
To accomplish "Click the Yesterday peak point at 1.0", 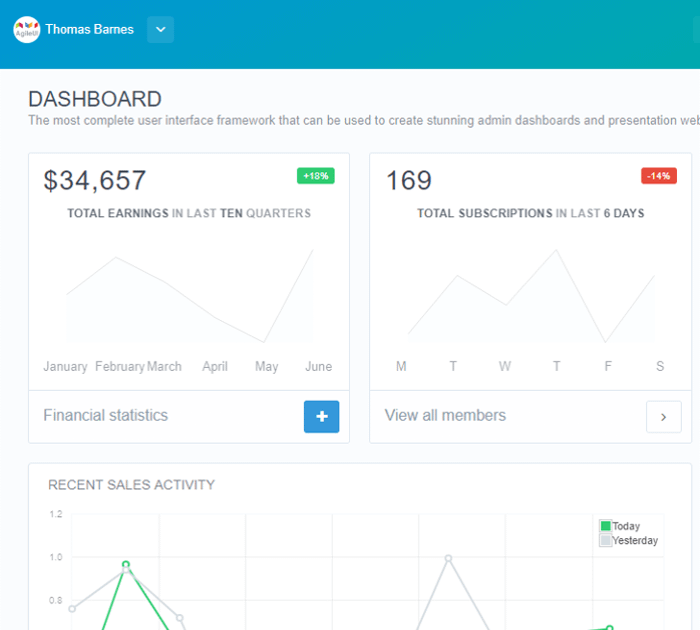I will click(x=449, y=558).
